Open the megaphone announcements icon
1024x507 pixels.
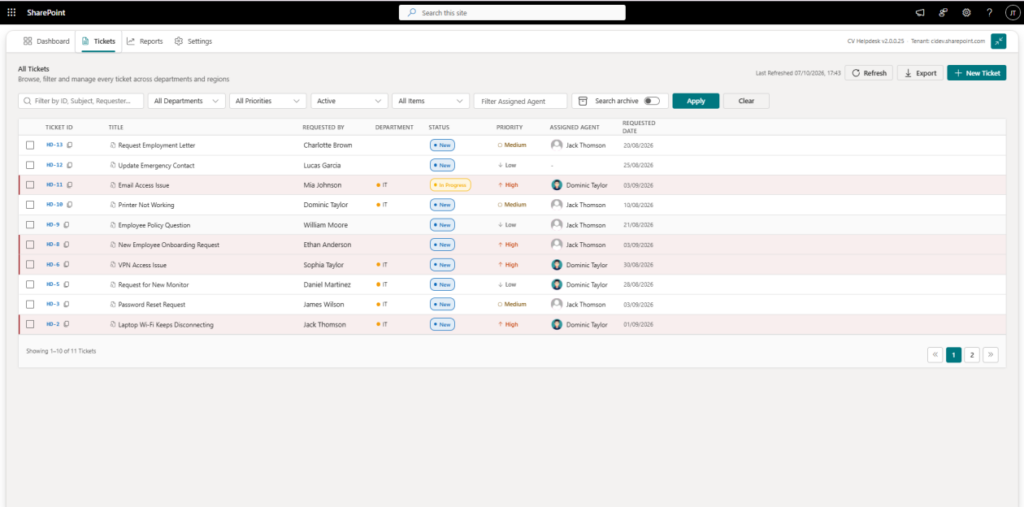[920, 12]
